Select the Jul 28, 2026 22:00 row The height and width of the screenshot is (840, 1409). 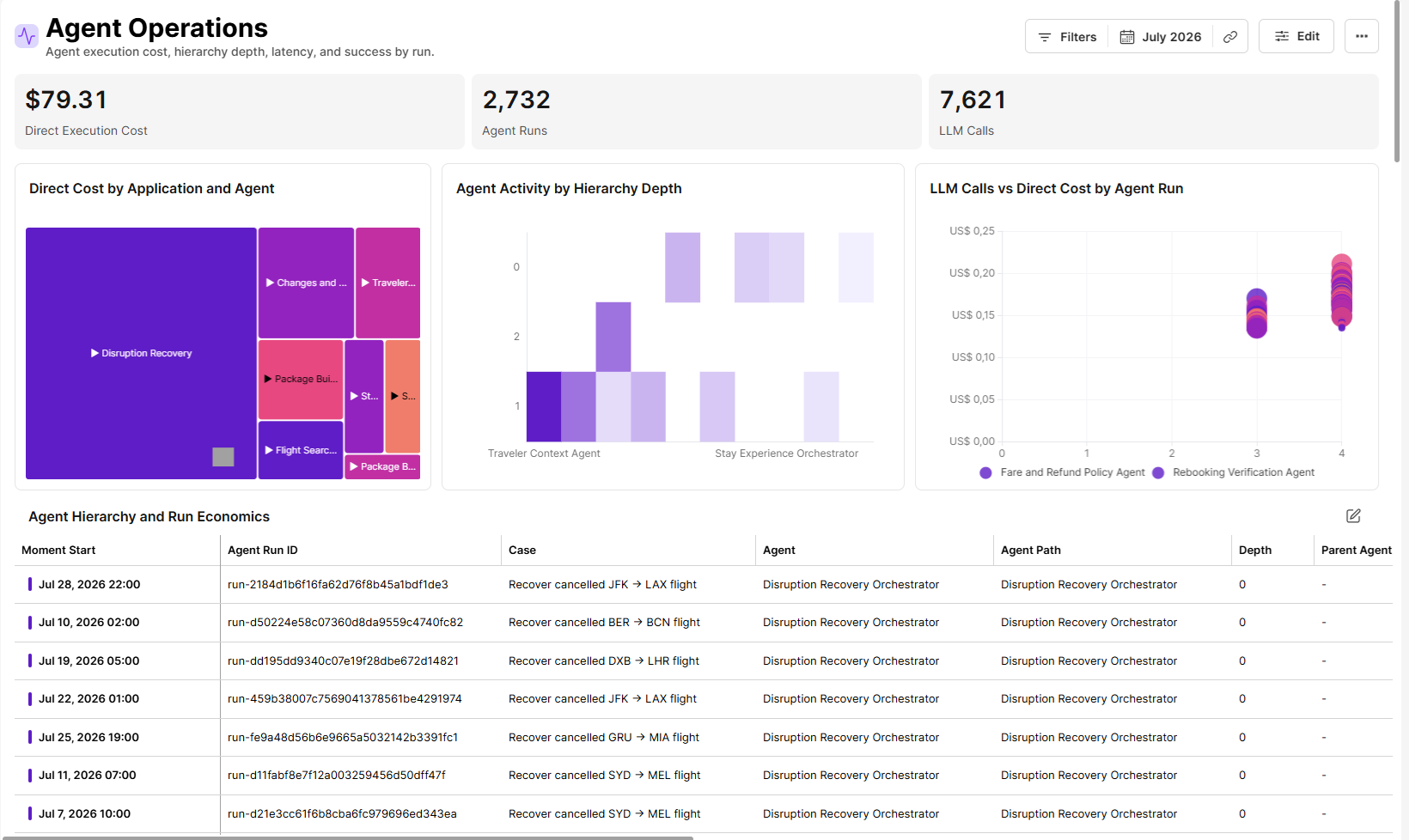[704, 584]
